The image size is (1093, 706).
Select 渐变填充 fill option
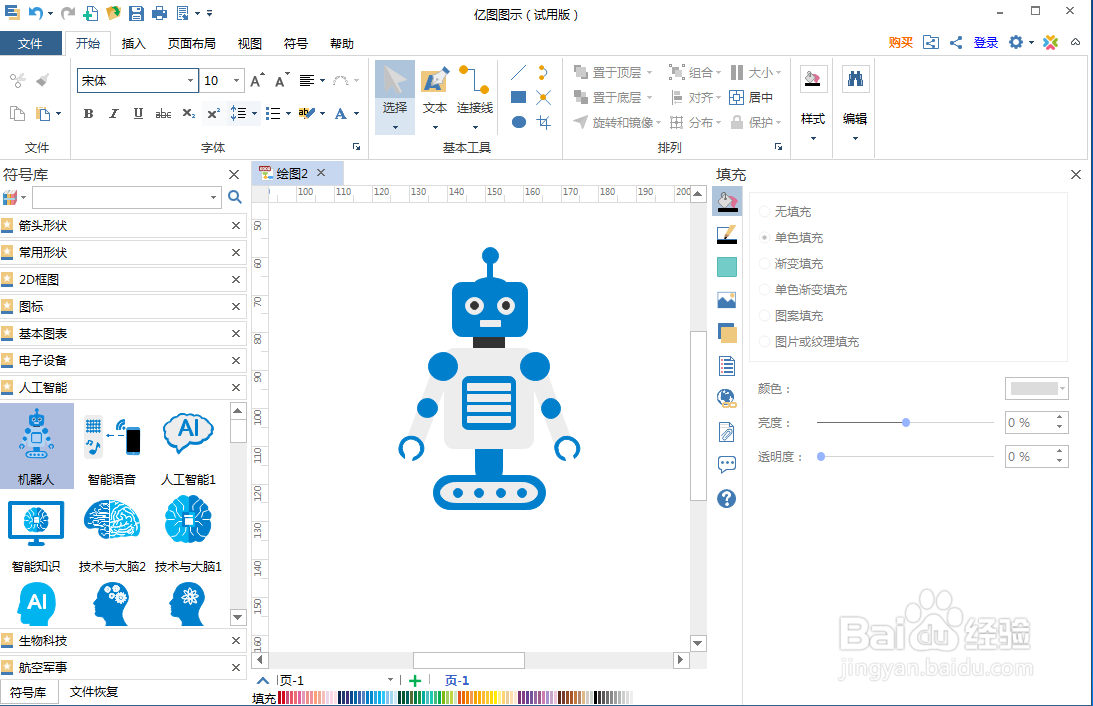791,263
